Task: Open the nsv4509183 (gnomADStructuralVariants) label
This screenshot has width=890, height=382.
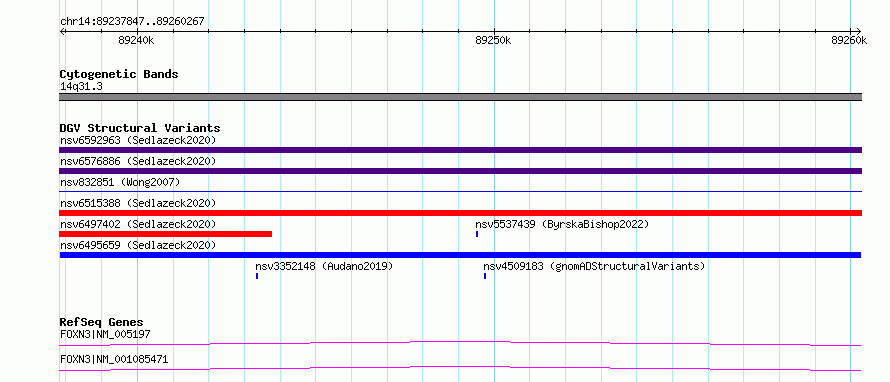Action: pyautogui.click(x=594, y=266)
